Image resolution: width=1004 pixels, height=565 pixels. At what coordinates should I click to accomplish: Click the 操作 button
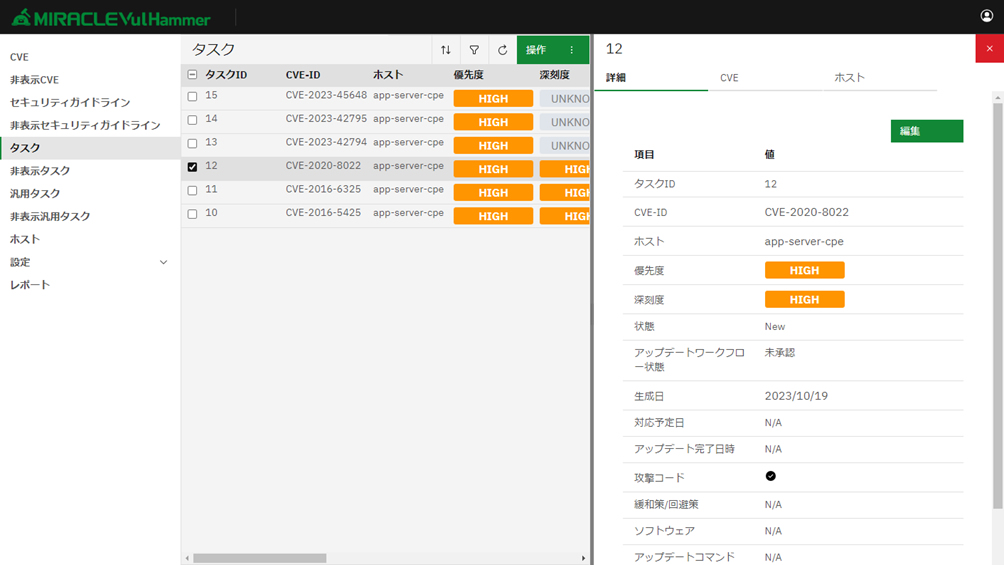pos(536,50)
